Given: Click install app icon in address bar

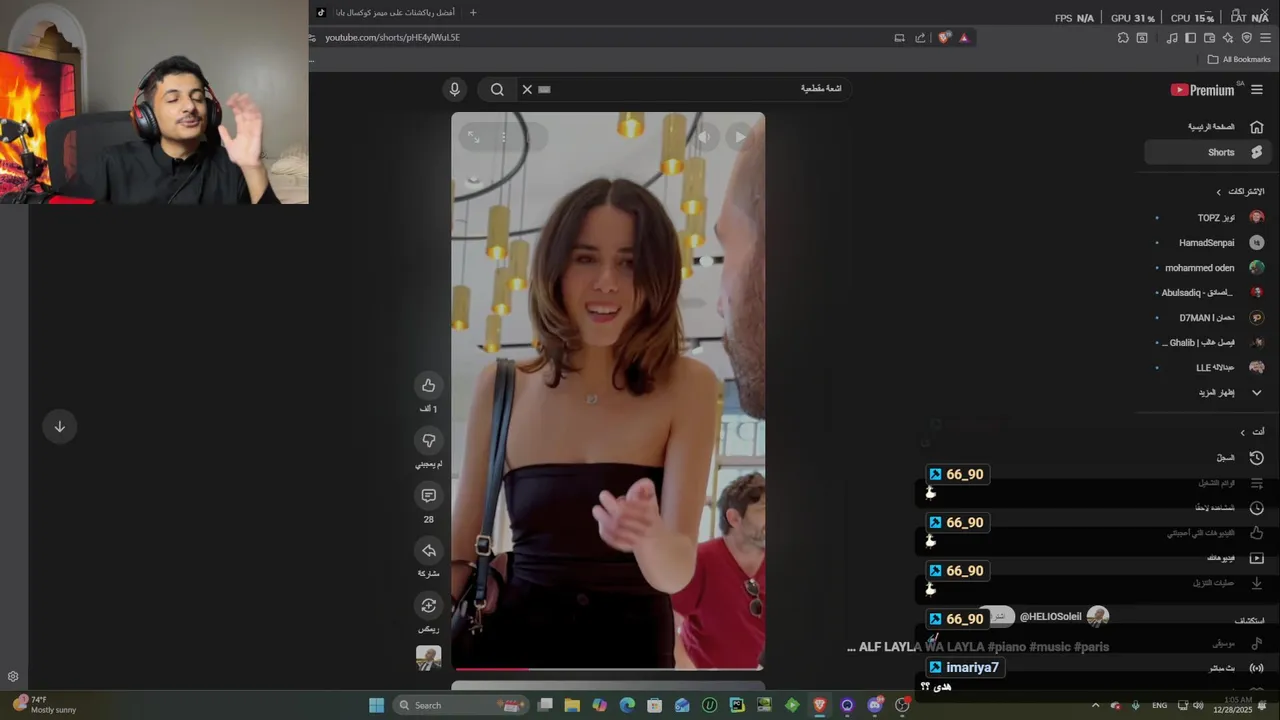Looking at the screenshot, I should 899,38.
